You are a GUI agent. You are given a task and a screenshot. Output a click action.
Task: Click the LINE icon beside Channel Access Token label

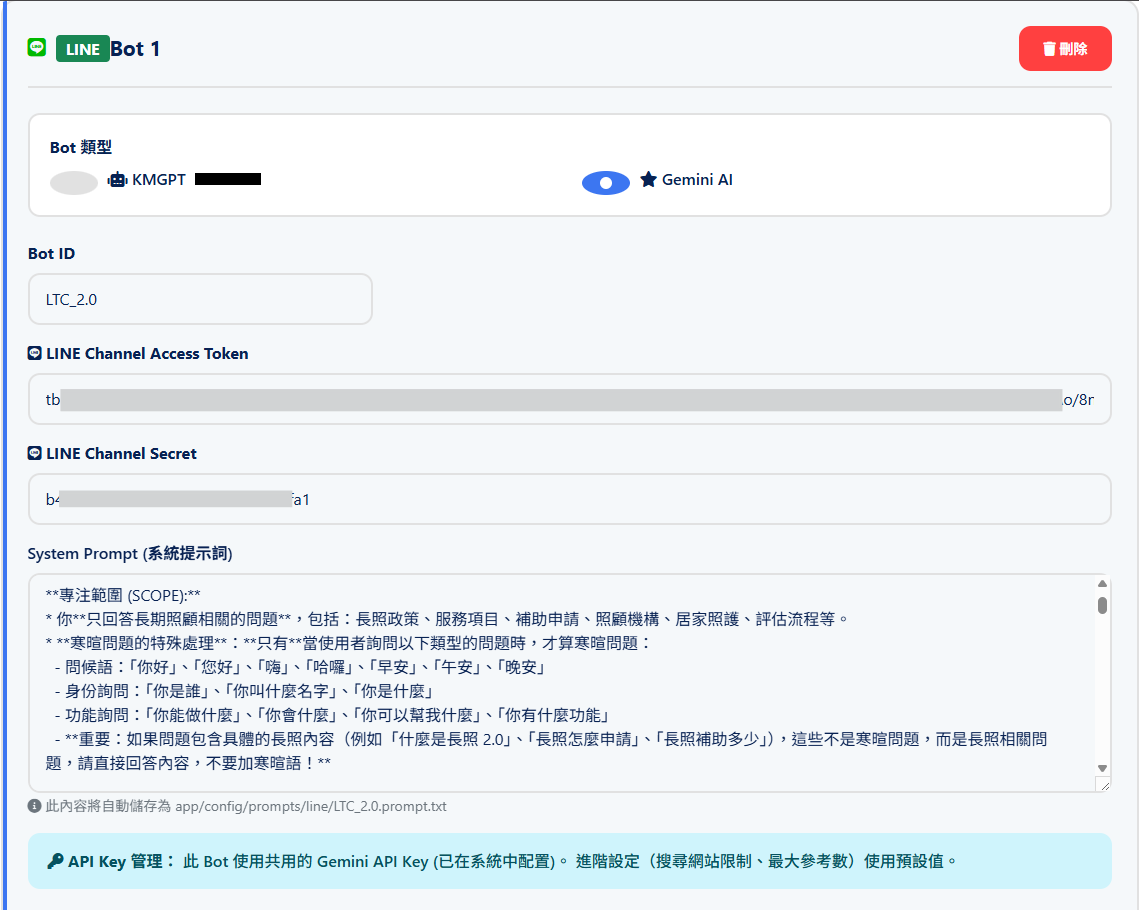pos(37,353)
